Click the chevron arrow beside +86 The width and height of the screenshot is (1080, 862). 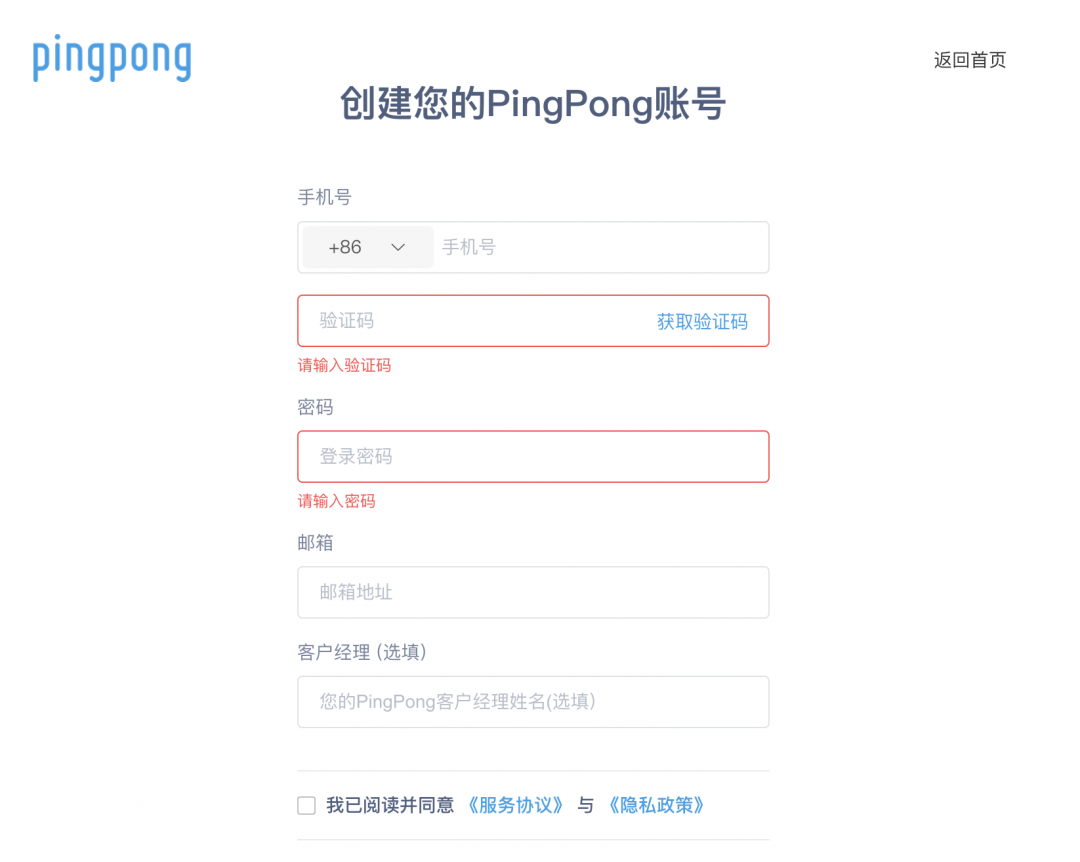pos(398,247)
